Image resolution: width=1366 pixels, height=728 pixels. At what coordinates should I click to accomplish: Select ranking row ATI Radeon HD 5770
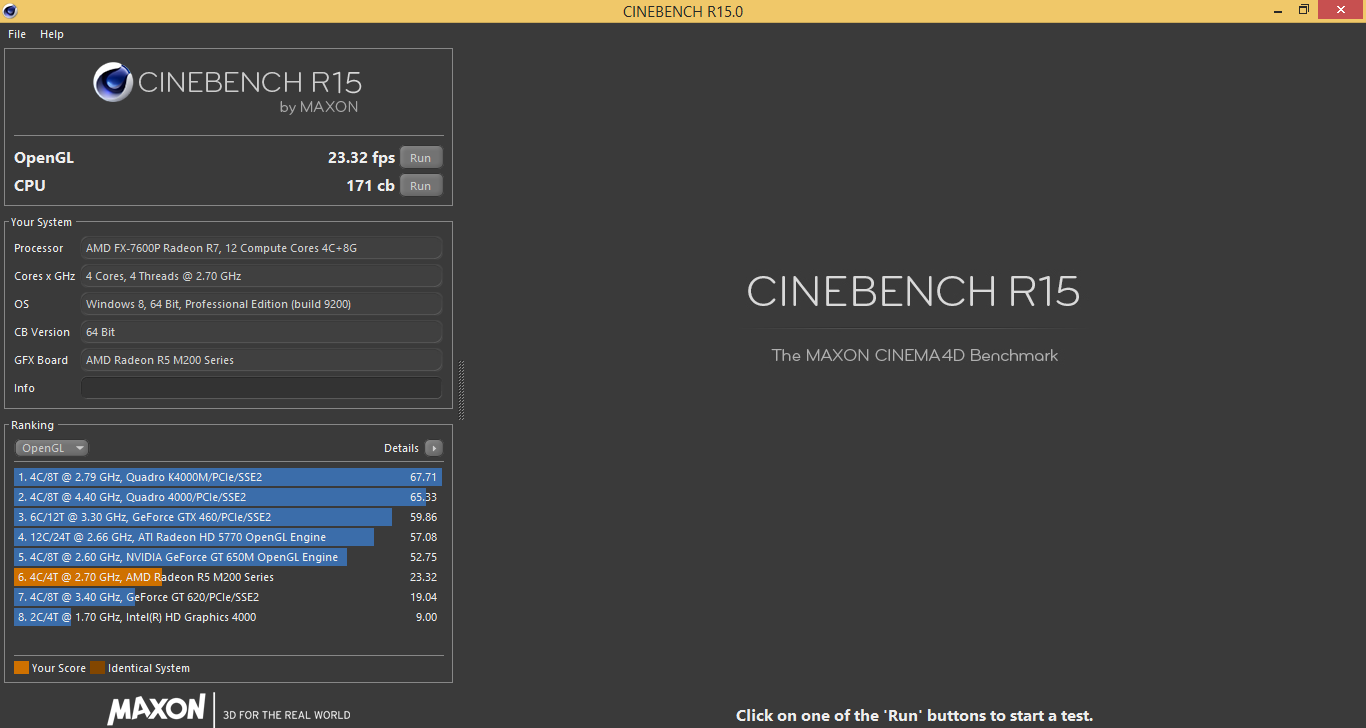click(x=228, y=537)
